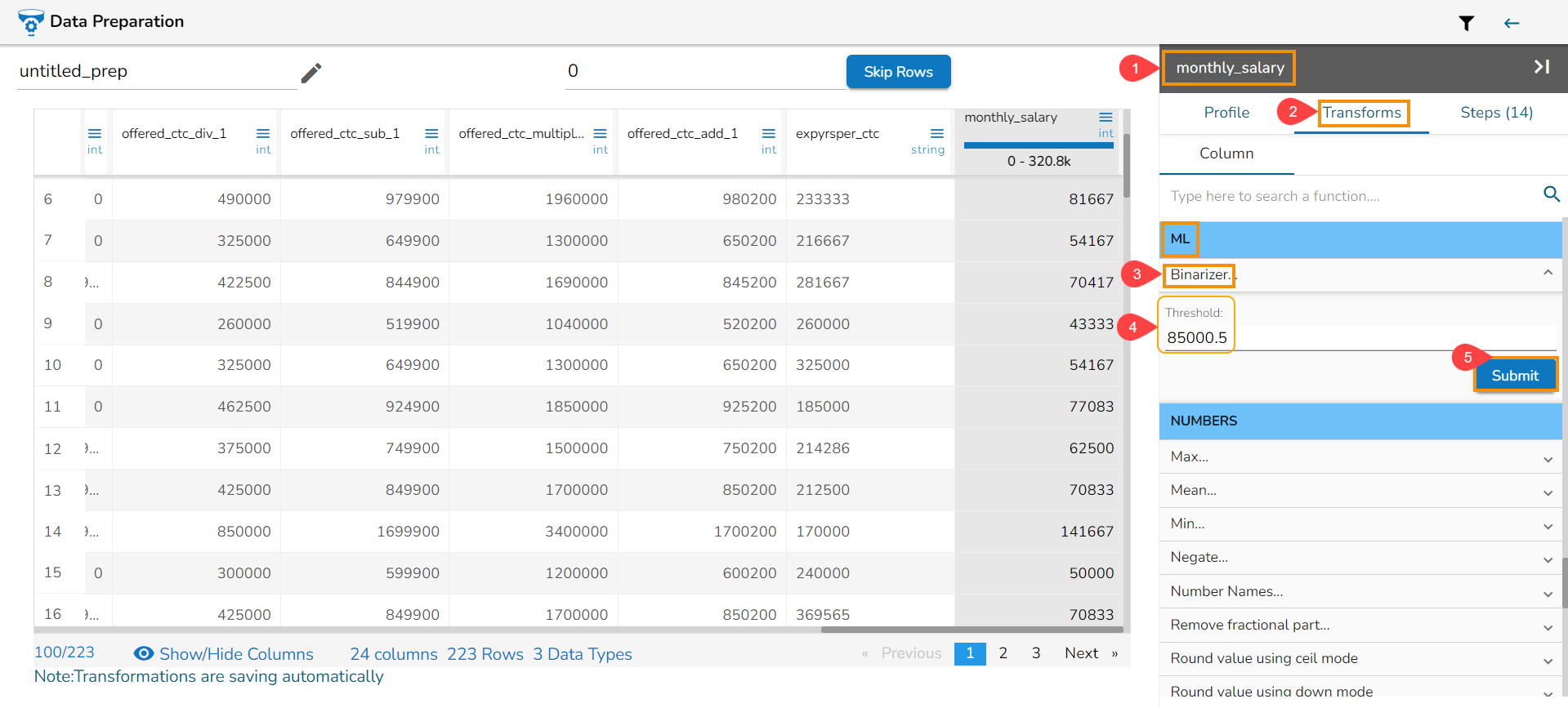The width and height of the screenshot is (1568, 708).
Task: Click the Skip Rows button
Action: [898, 72]
